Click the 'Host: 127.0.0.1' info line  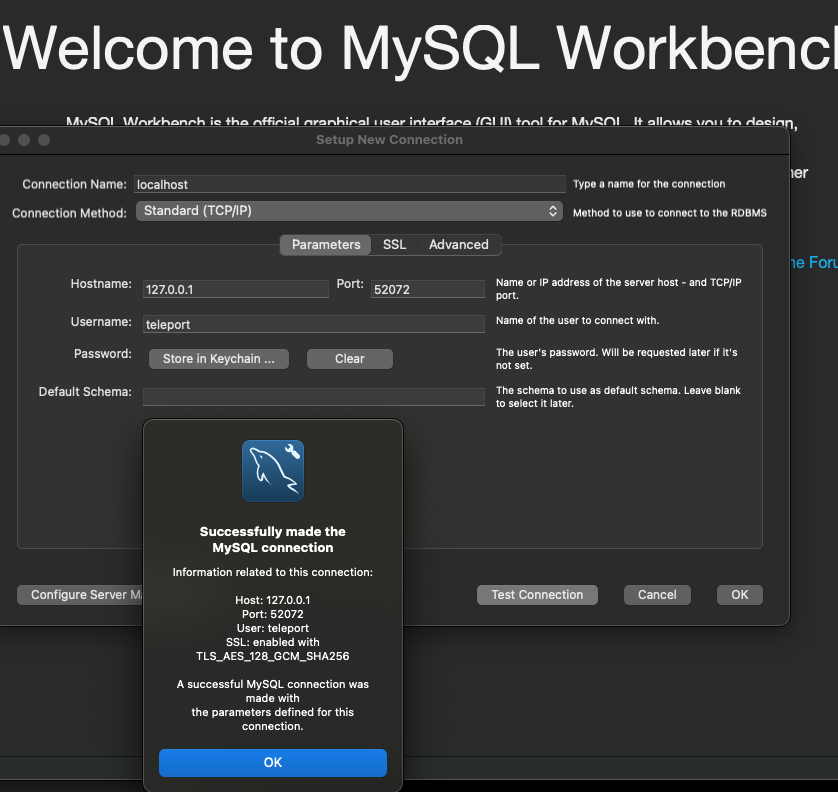[273, 600]
